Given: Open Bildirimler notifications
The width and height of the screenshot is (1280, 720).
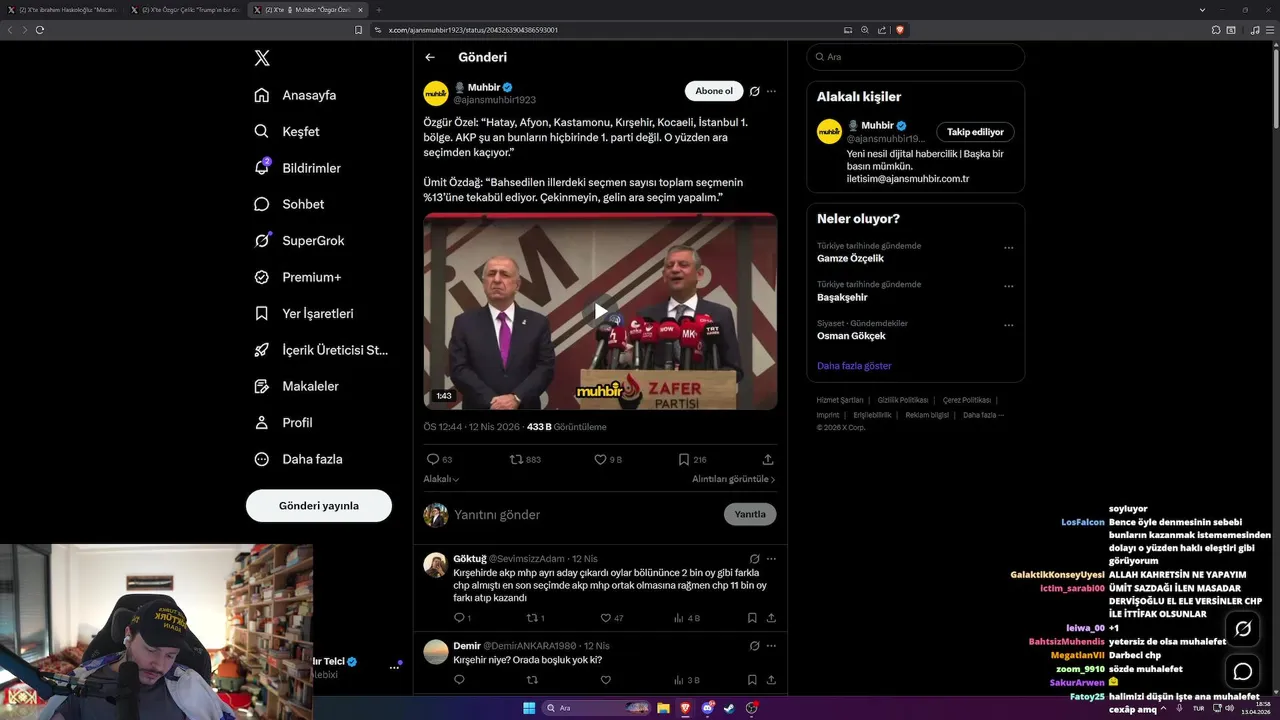Looking at the screenshot, I should click(x=297, y=168).
